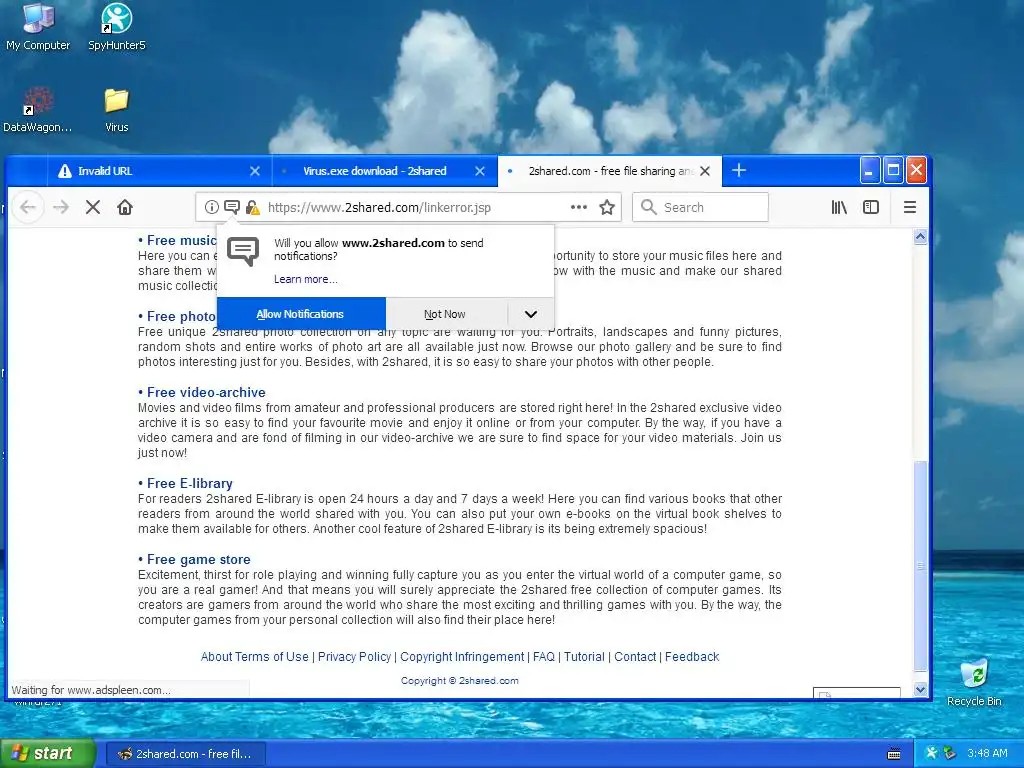1024x768 pixels.
Task: Close the Invalid URL tab
Action: point(255,171)
